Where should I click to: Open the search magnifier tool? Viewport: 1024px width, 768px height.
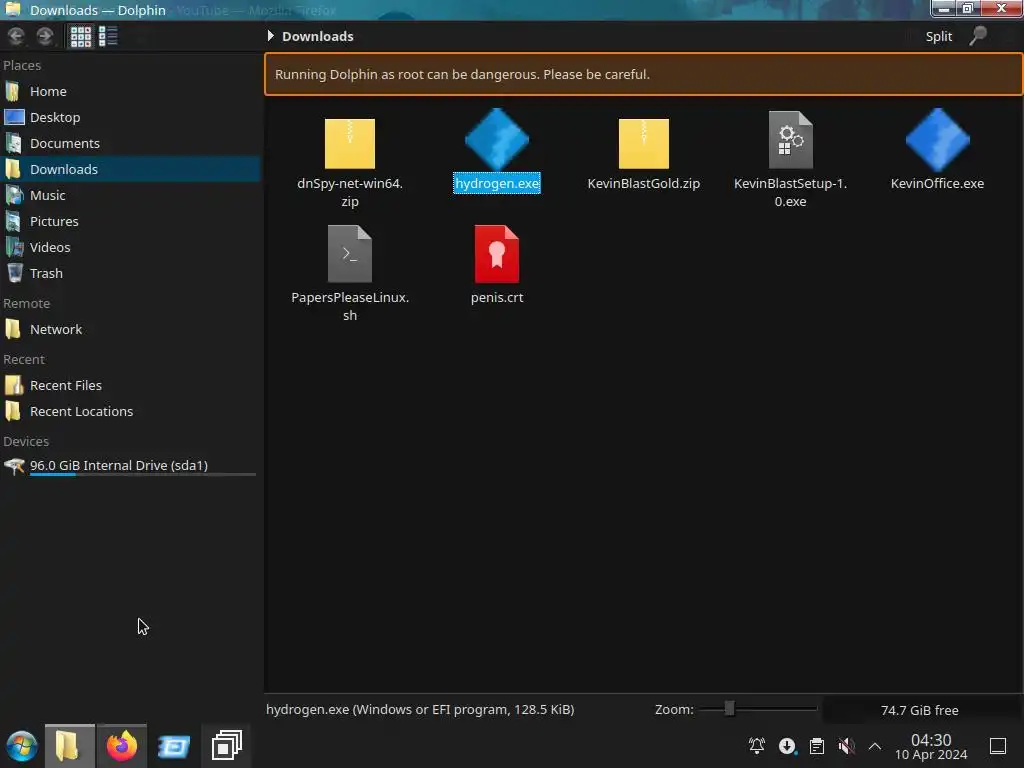[x=978, y=36]
